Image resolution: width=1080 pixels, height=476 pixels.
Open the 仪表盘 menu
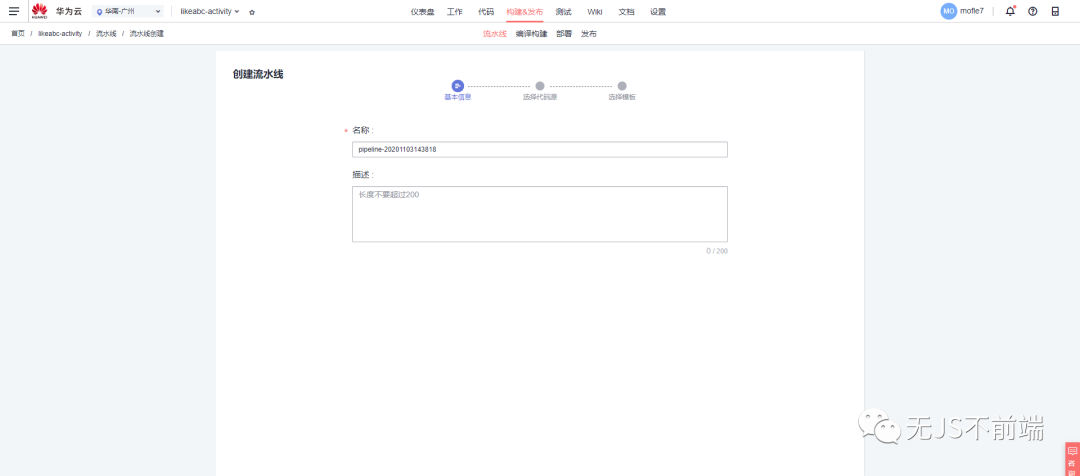point(422,12)
